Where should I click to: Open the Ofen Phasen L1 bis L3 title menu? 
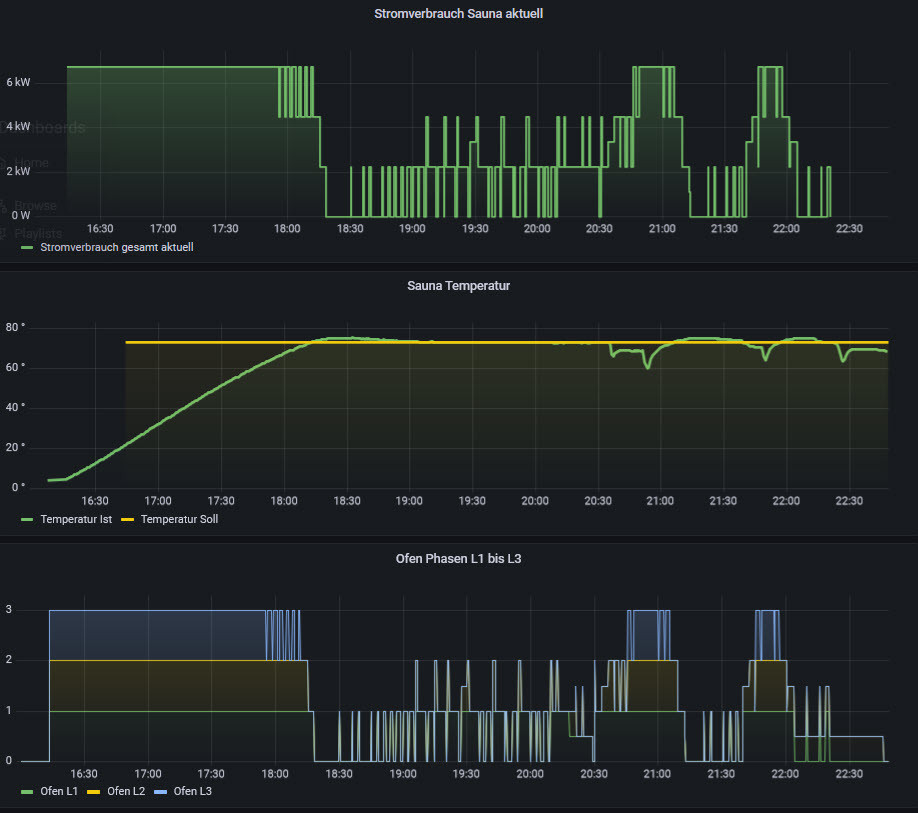coord(458,558)
